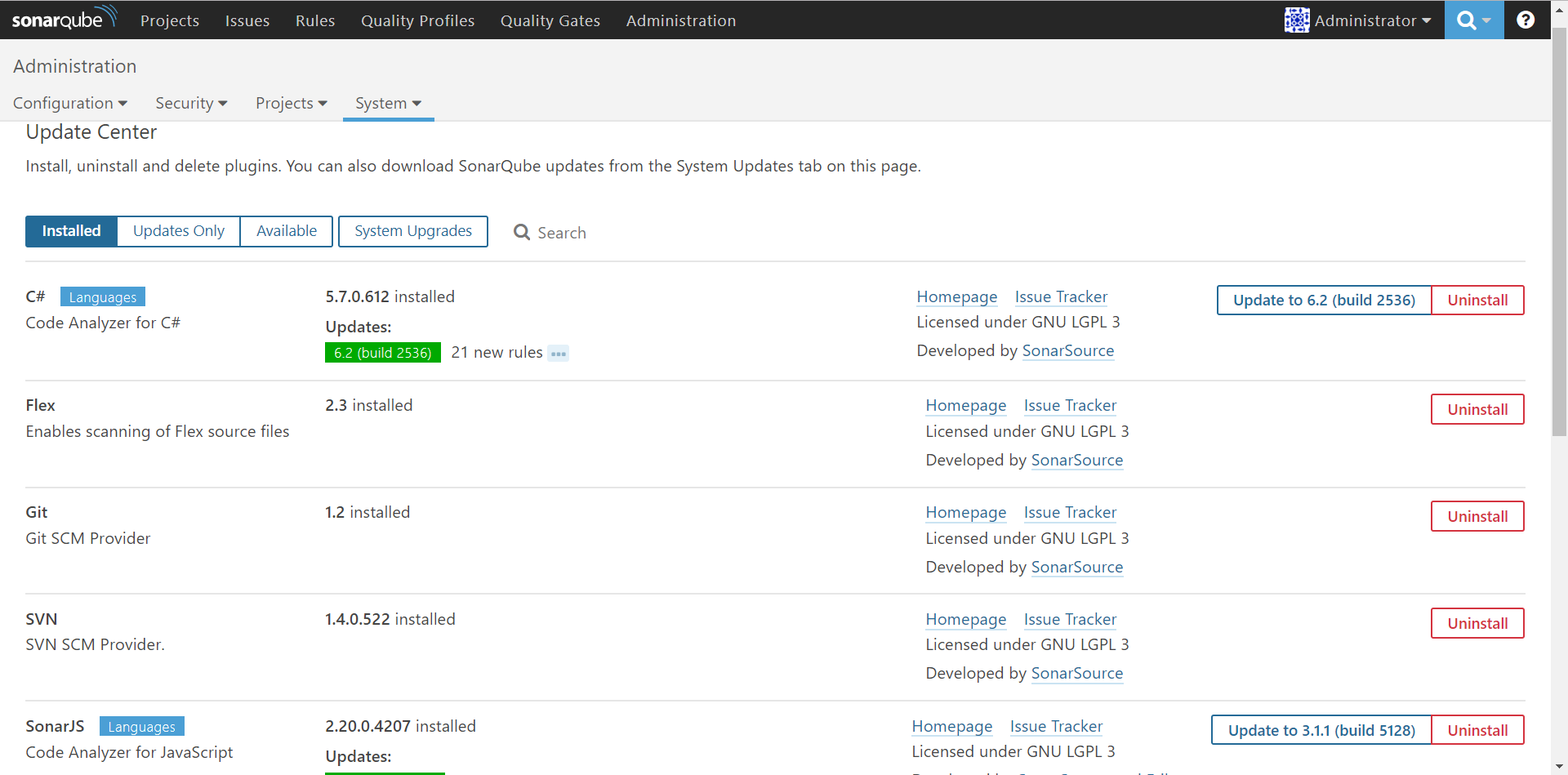Open the Projects admin dropdown menu
The image size is (1568, 775).
pos(292,103)
